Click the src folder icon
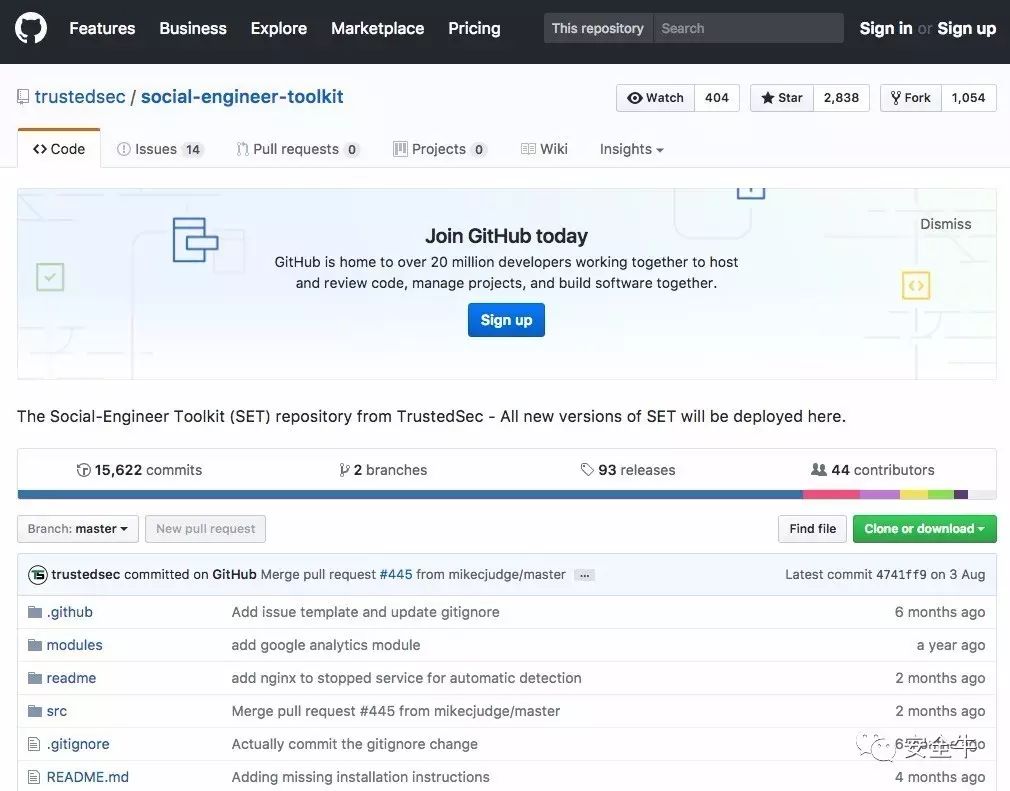Screen dimensions: 1010x791 pyautogui.click(x=35, y=711)
